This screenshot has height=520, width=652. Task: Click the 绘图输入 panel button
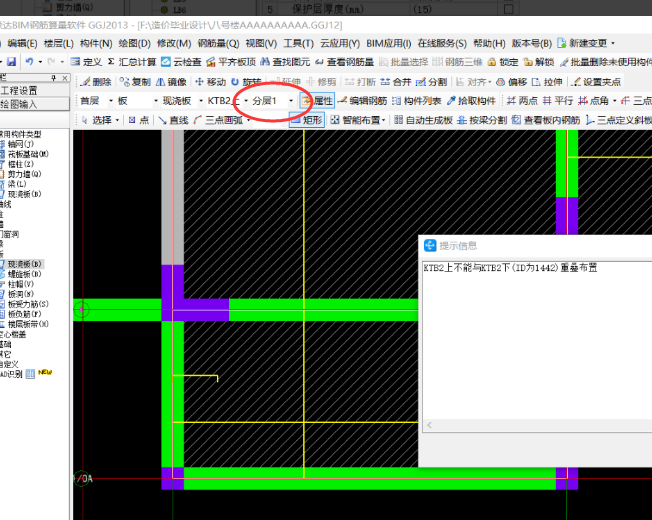(35, 104)
